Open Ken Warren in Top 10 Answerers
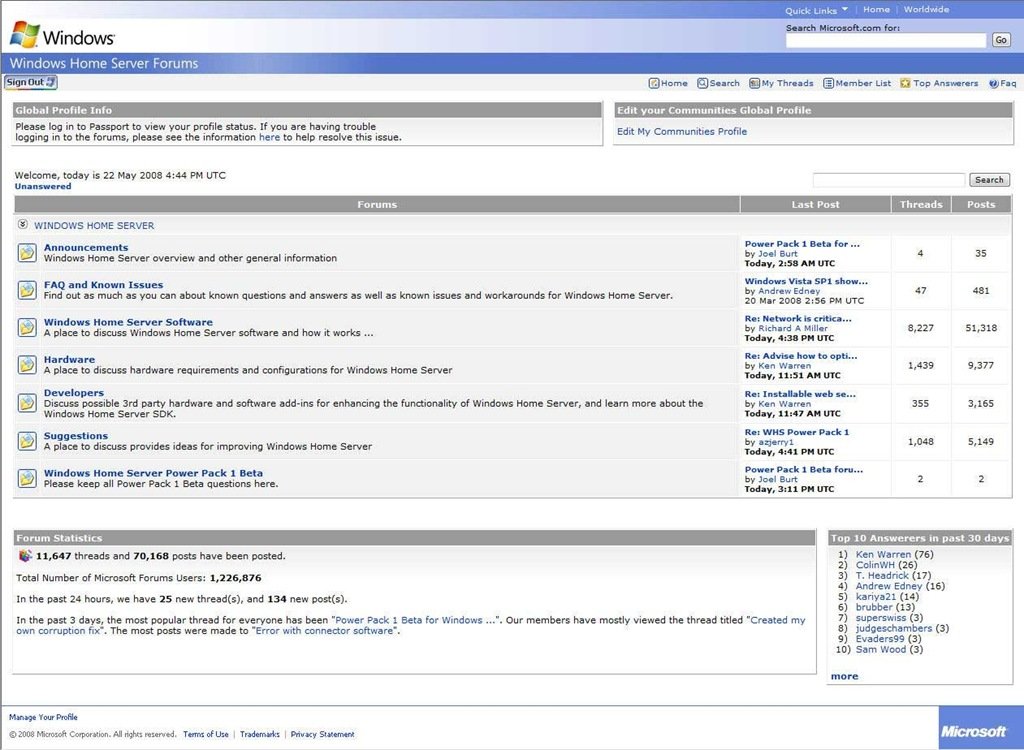 tap(883, 554)
